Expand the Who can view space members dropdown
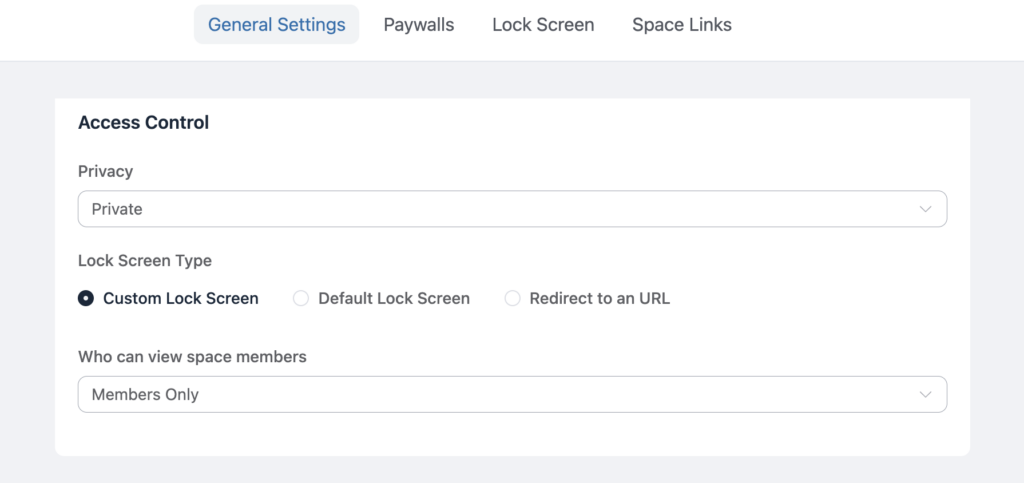 tap(512, 394)
